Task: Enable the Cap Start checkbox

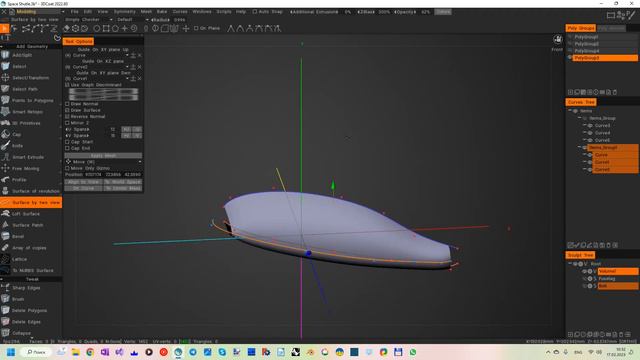Action: tap(67, 142)
